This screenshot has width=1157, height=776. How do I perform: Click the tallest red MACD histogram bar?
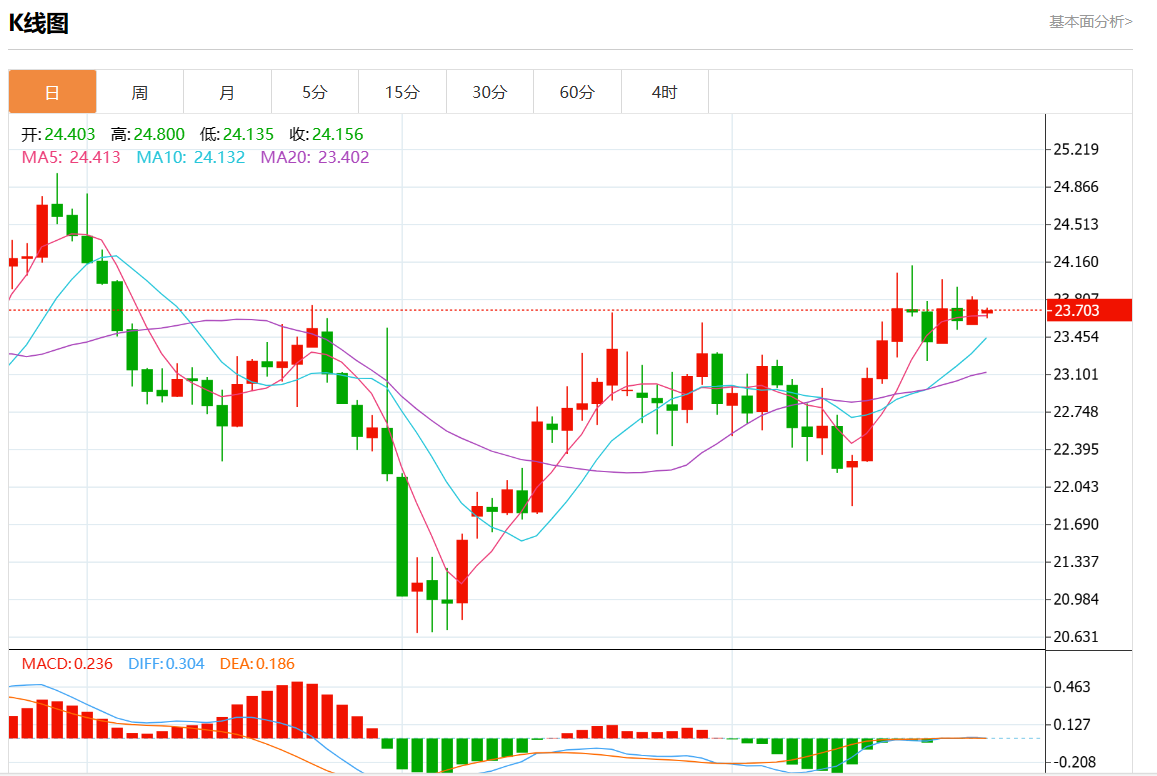pyautogui.click(x=297, y=710)
